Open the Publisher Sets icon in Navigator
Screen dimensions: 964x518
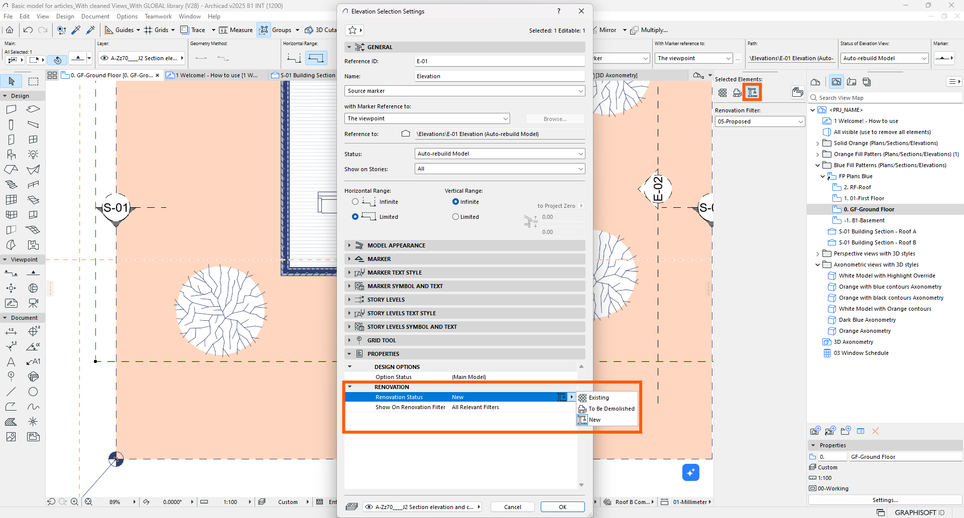click(867, 82)
